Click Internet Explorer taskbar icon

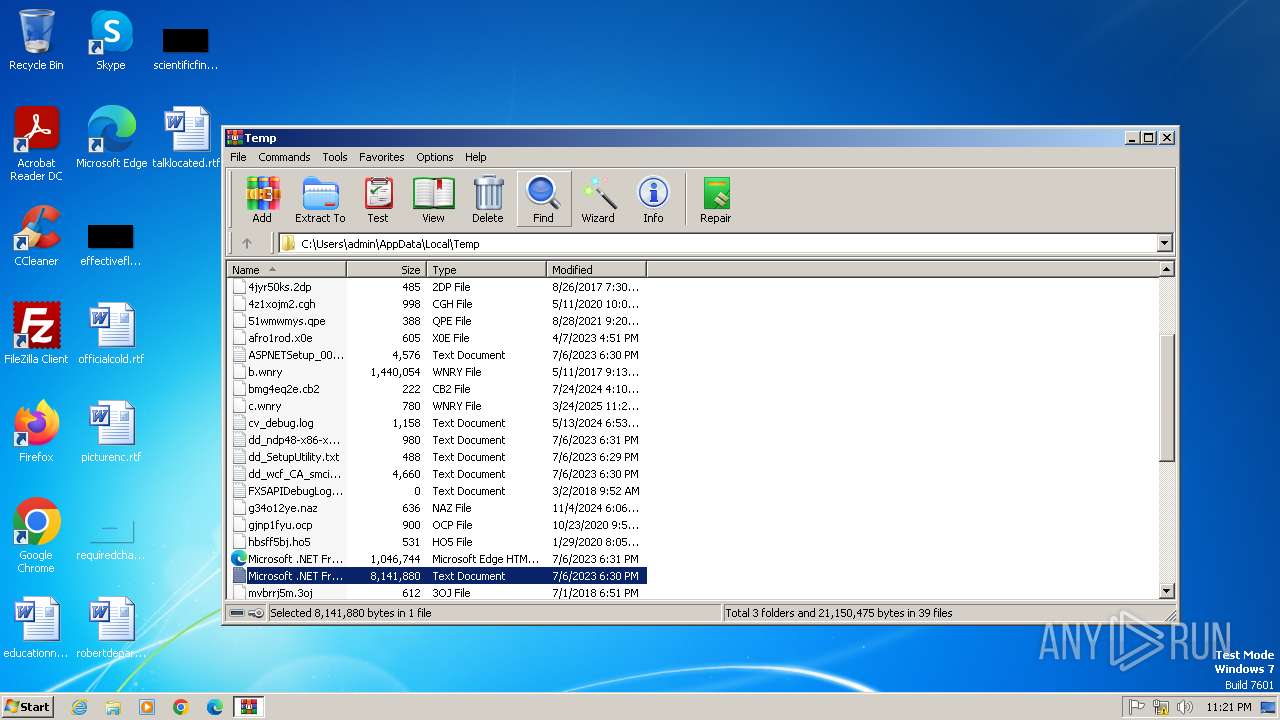click(79, 707)
